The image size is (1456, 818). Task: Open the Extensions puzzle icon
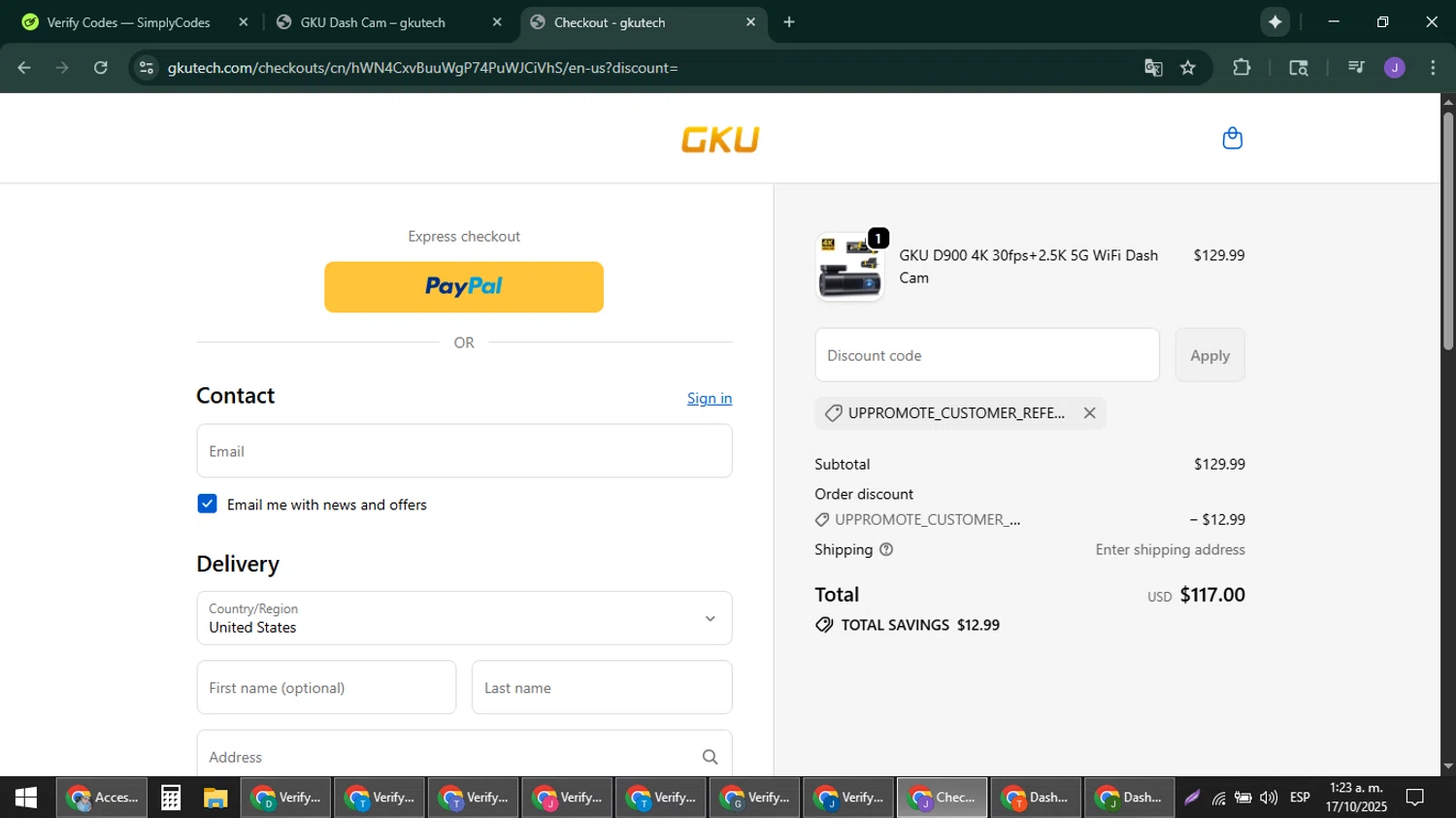(1241, 67)
